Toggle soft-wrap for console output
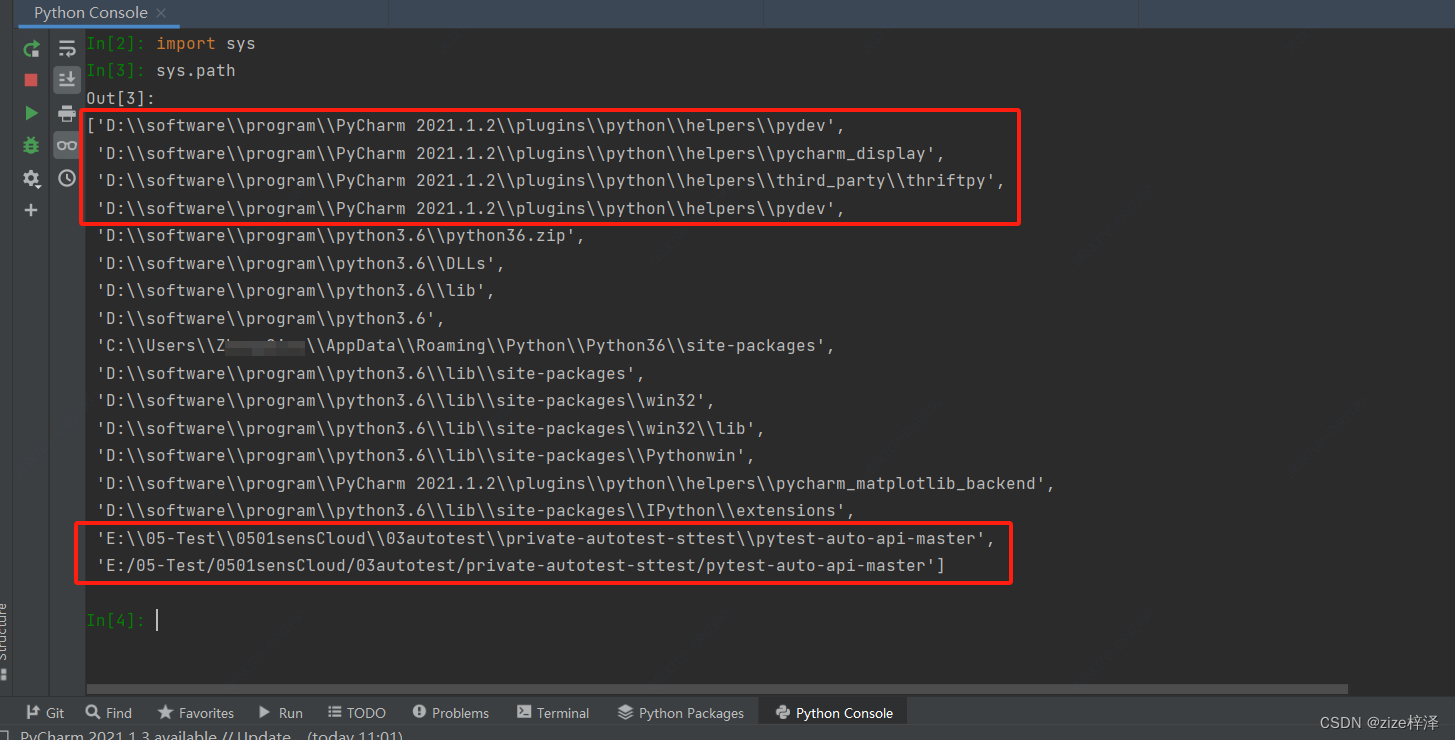This screenshot has height=740, width=1455. 66,47
